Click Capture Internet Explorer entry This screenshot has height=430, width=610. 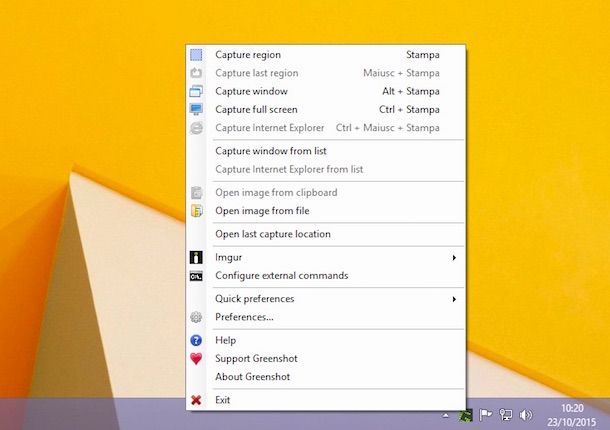[x=326, y=128]
